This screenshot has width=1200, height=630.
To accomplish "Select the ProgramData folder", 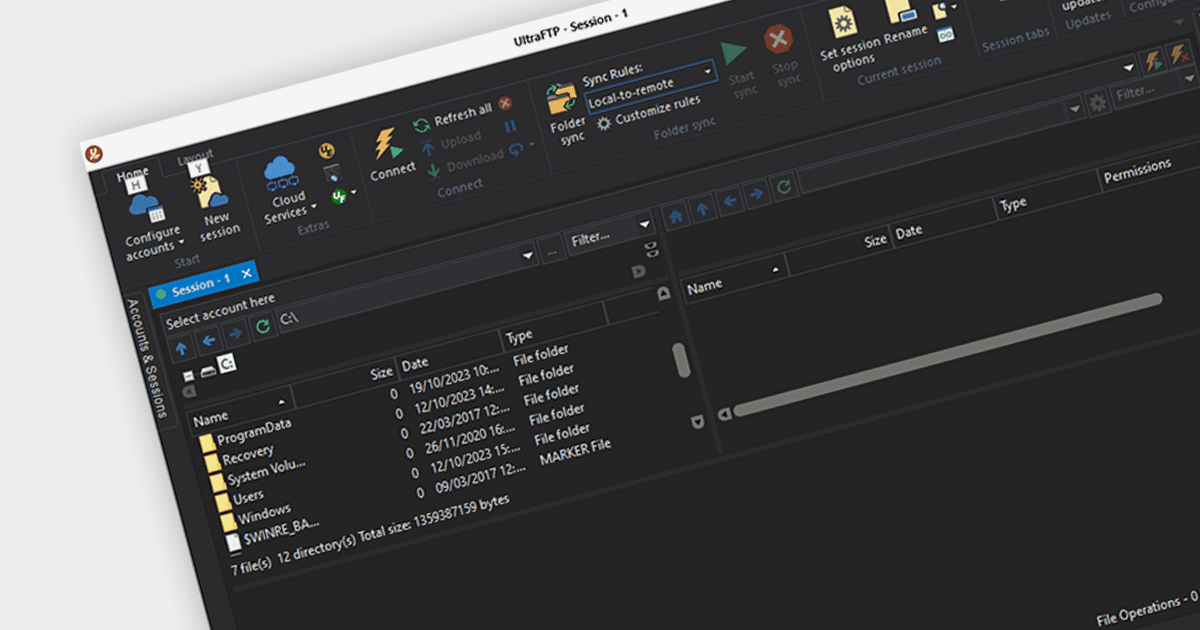I will point(245,433).
